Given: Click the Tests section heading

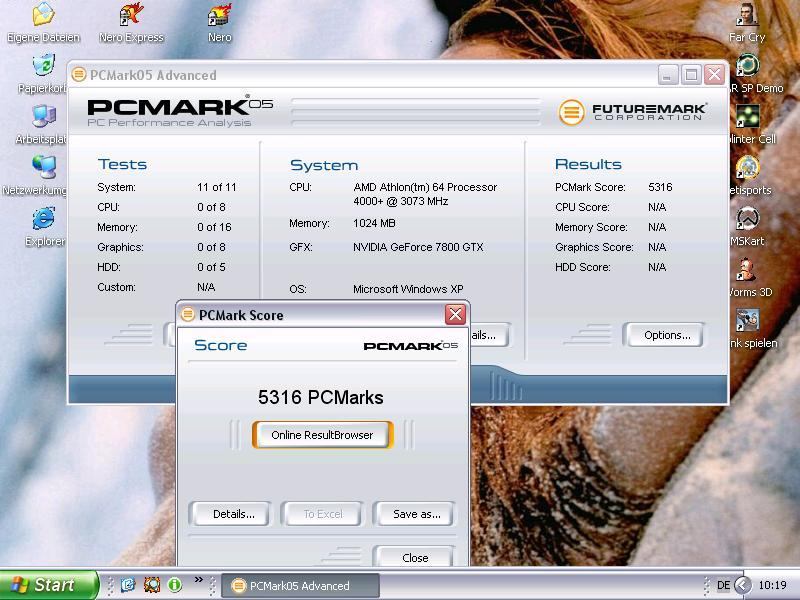Looking at the screenshot, I should (122, 164).
